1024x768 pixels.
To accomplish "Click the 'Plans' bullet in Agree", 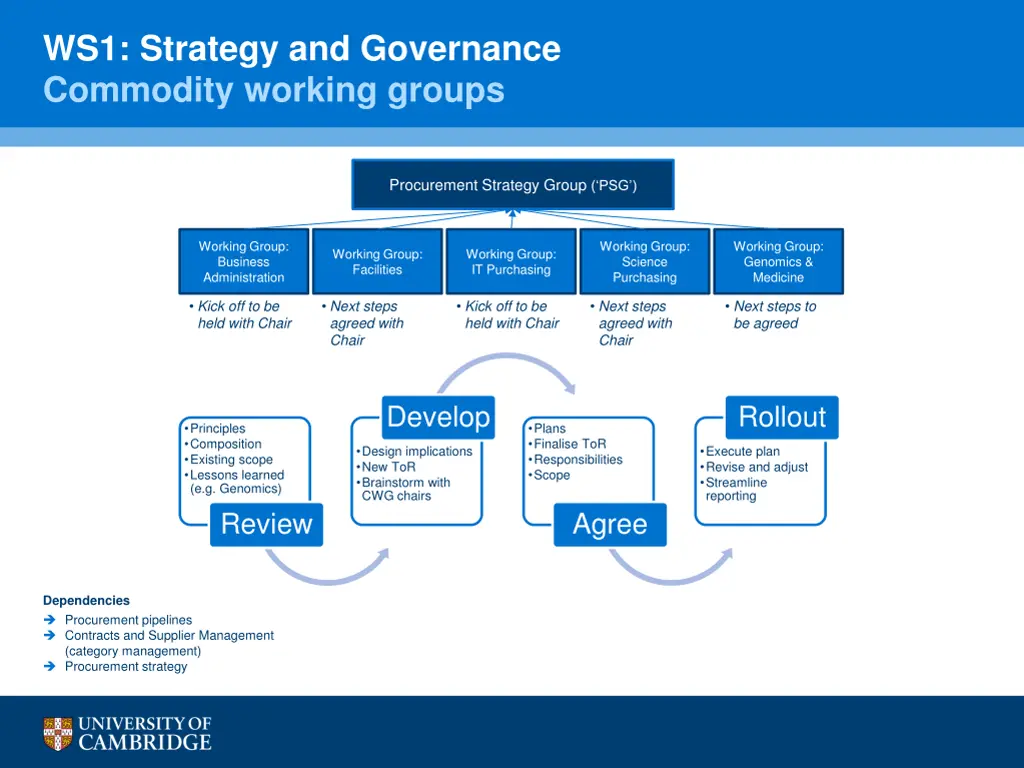I will [x=547, y=428].
